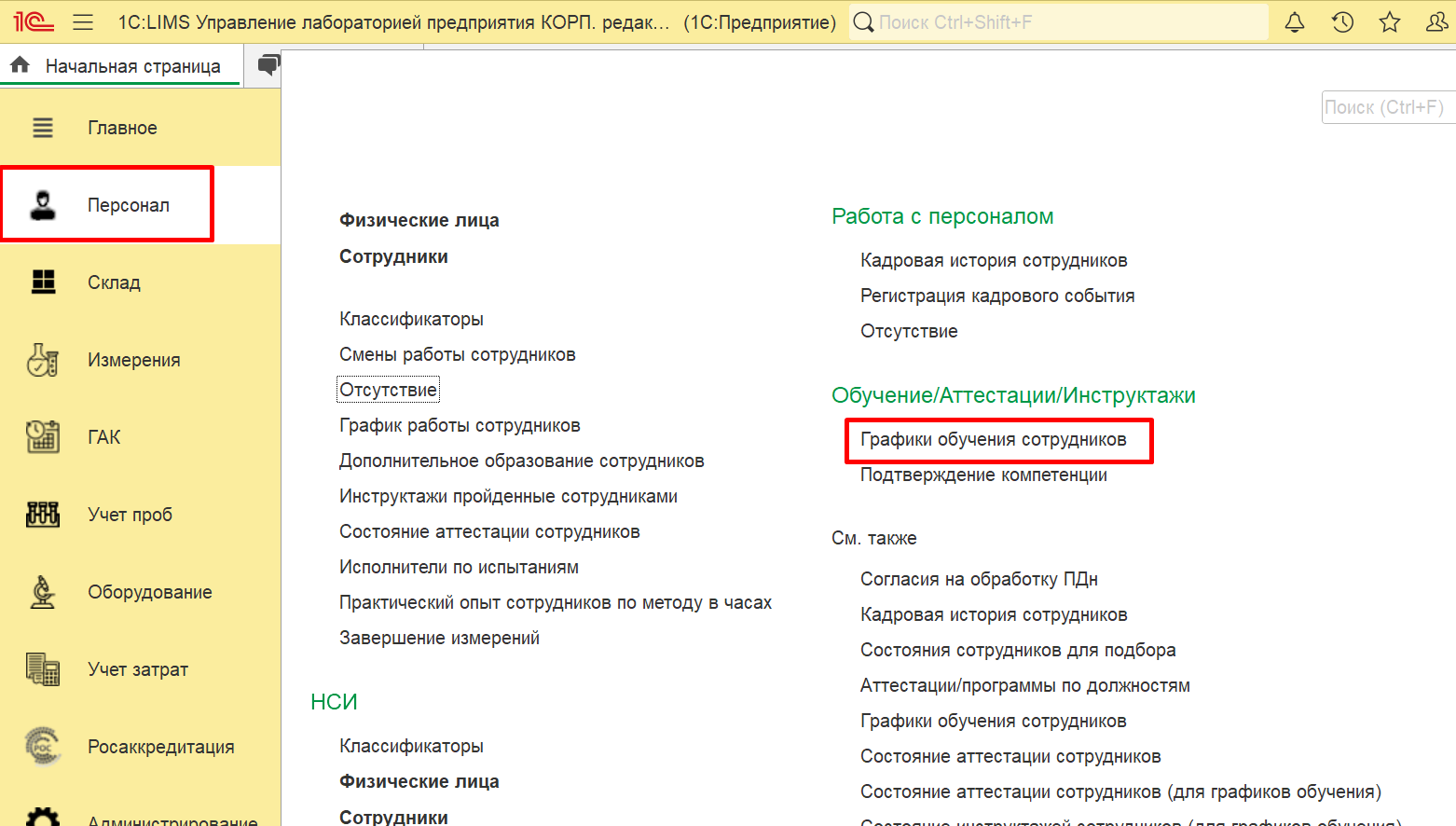Open Инструктажи пройденные сотрудниками
Image resolution: width=1456 pixels, height=826 pixels.
(508, 496)
